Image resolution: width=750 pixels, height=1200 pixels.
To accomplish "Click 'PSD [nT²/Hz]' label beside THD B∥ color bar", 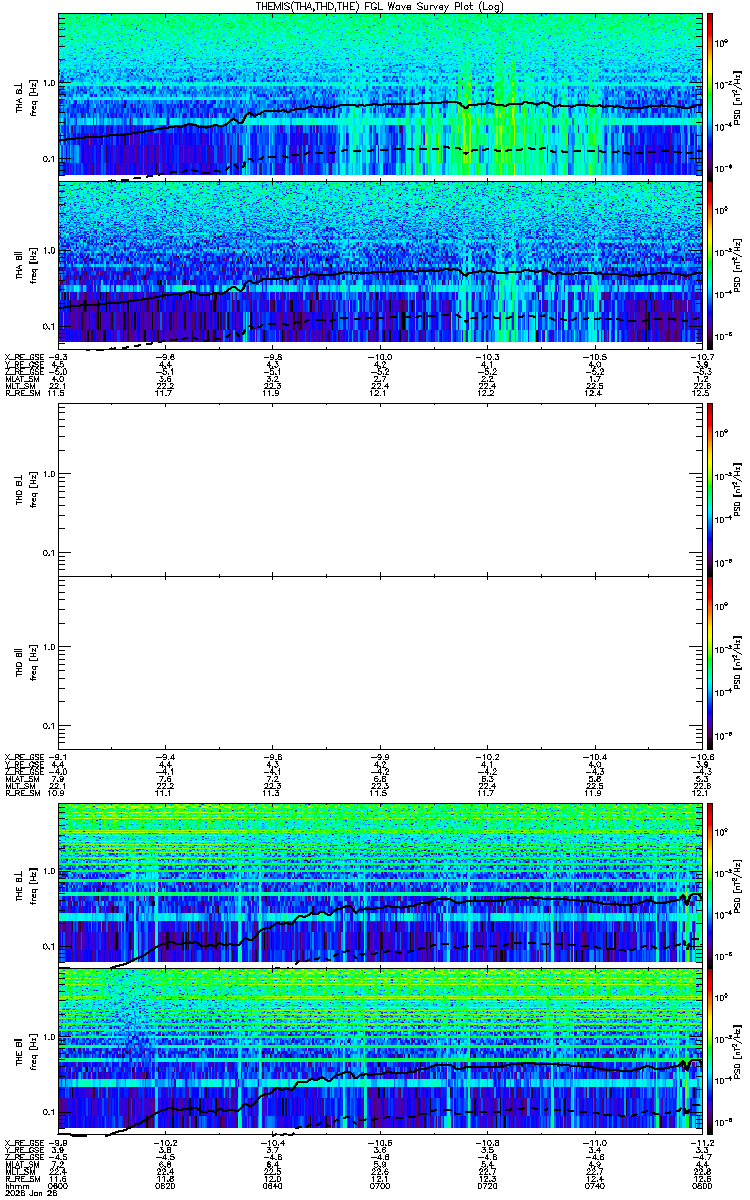I will (738, 662).
